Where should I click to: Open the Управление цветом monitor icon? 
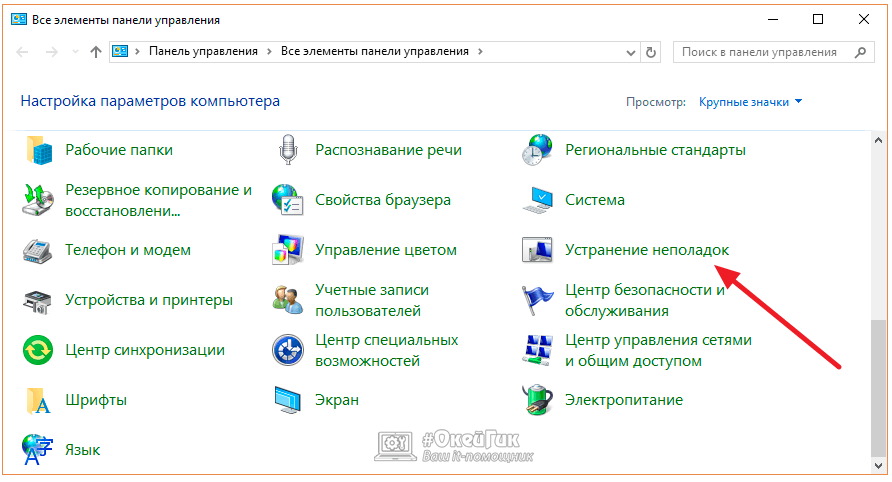click(287, 250)
